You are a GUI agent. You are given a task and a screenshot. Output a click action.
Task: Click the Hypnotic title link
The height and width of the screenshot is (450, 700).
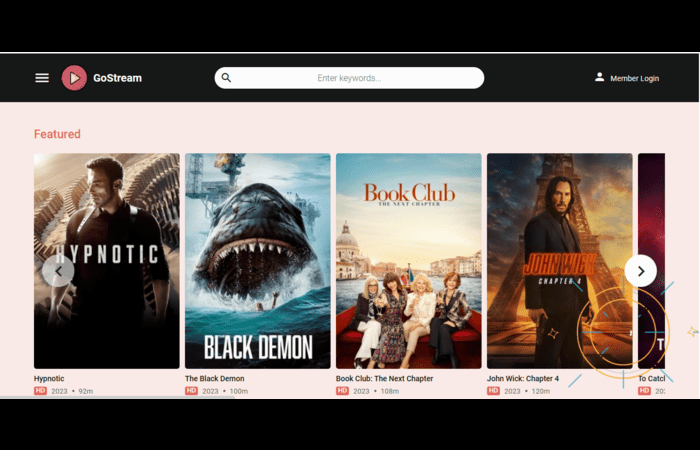pyautogui.click(x=49, y=379)
